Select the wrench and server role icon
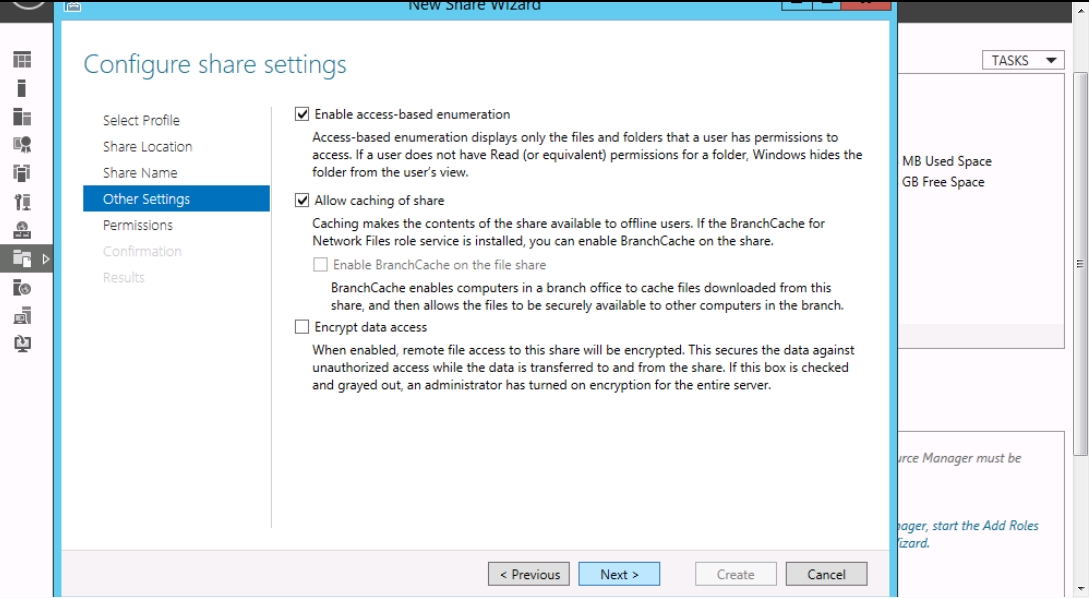The height and width of the screenshot is (598, 1089). (x=22, y=202)
